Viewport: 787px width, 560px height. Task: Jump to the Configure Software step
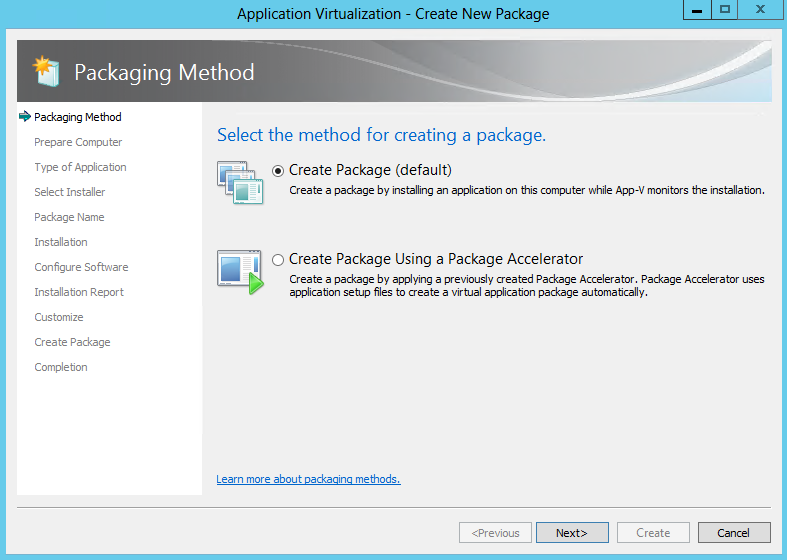tap(81, 267)
